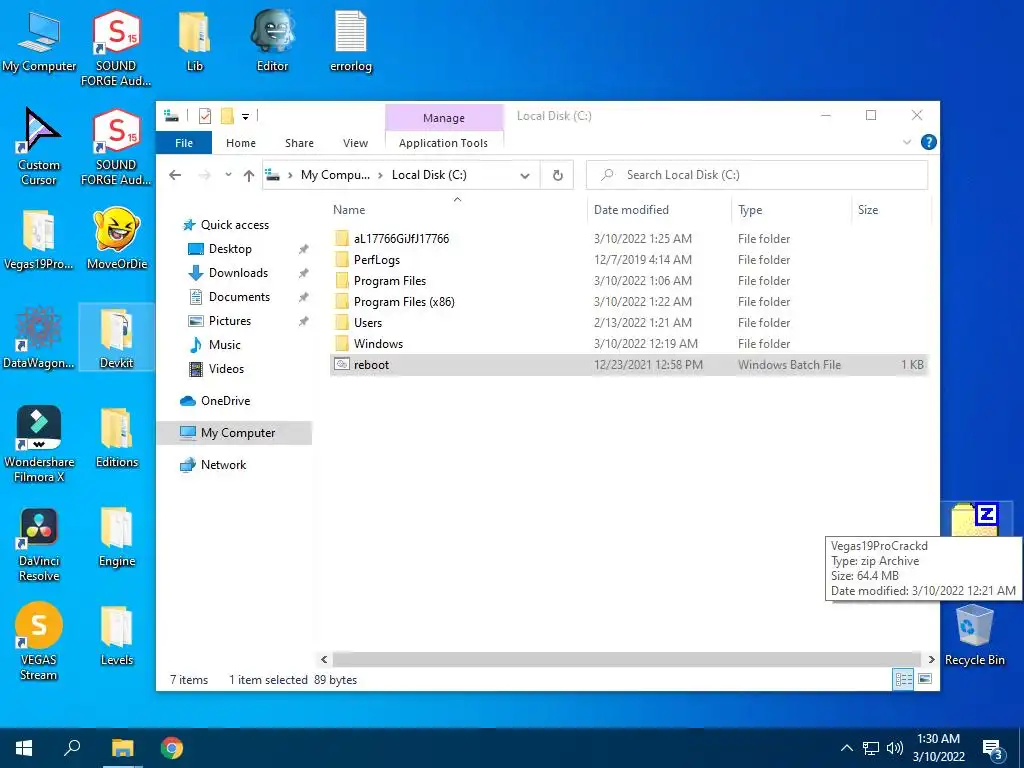Click the New folder quick access icon
Screen dimensions: 1024x768
[x=227, y=116]
